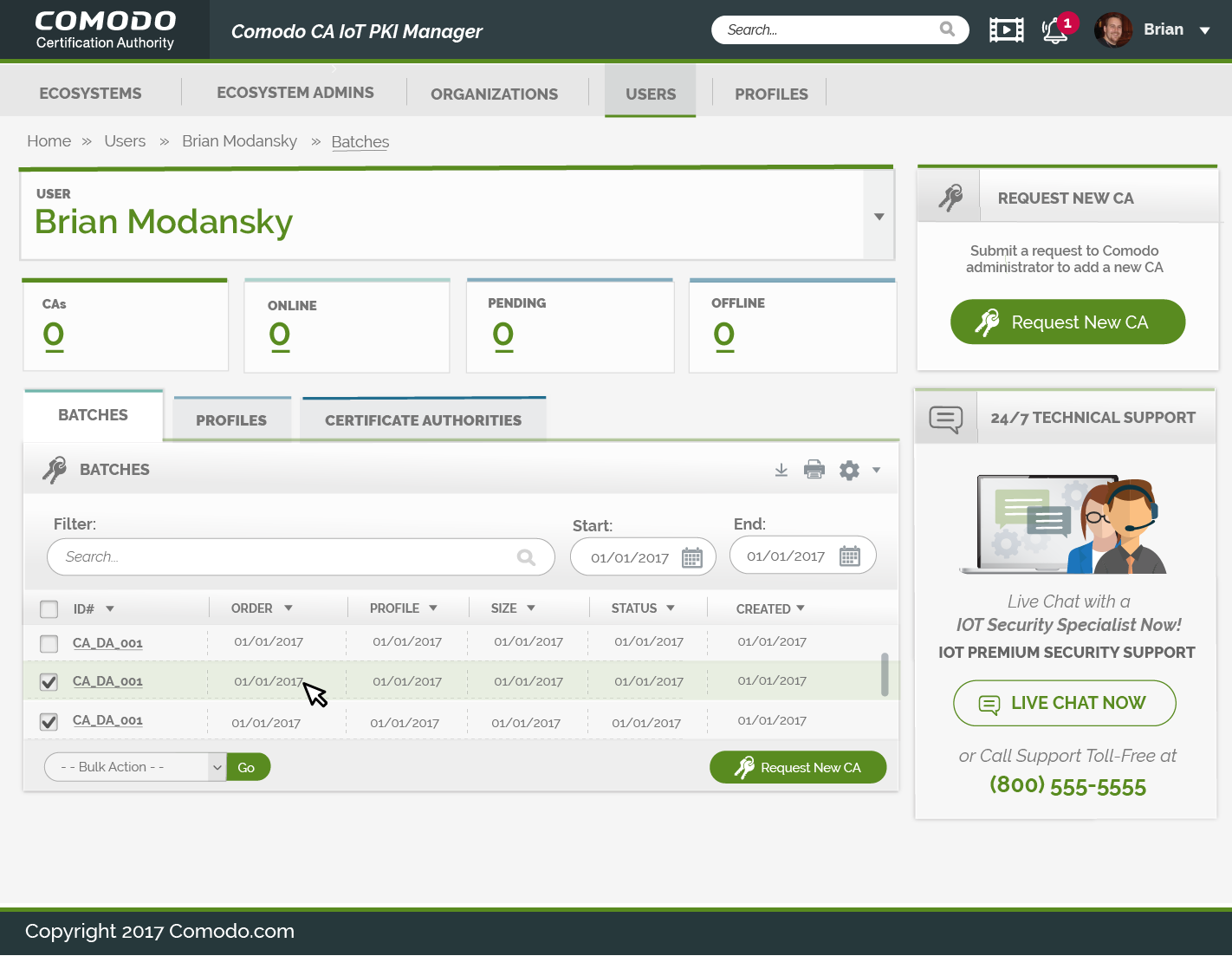This screenshot has height=956, width=1232.
Task: Sort by the ORDER column arrow
Action: tap(289, 608)
